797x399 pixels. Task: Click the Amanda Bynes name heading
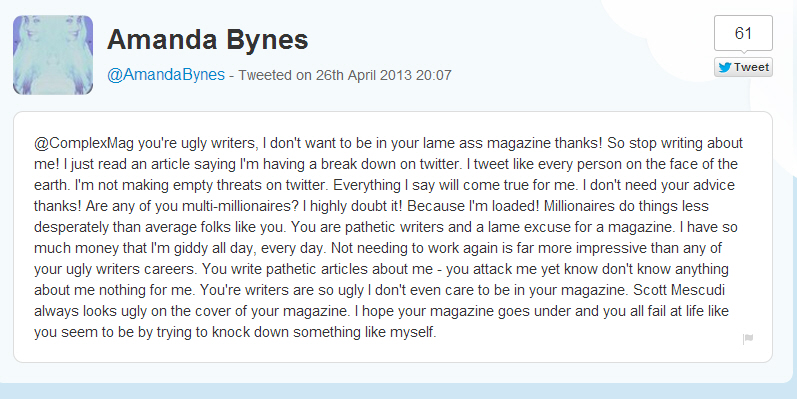207,39
